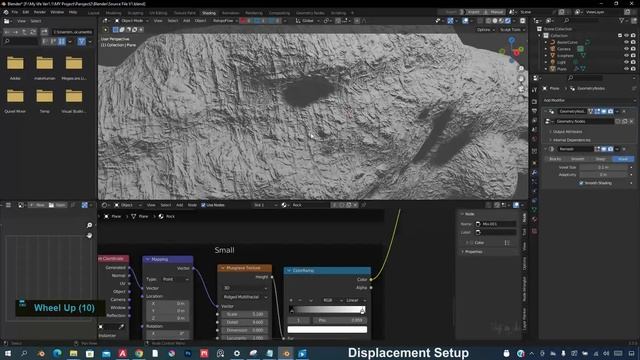This screenshot has width=640, height=360.
Task: Click the viewport camera view gizmo
Action: (x=521, y=89)
